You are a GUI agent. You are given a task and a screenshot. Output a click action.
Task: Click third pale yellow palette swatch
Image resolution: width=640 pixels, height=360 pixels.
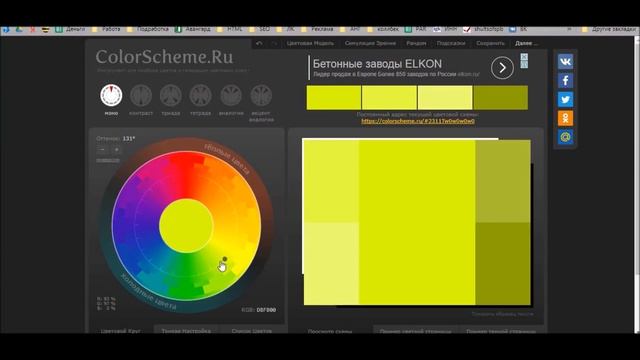point(445,98)
